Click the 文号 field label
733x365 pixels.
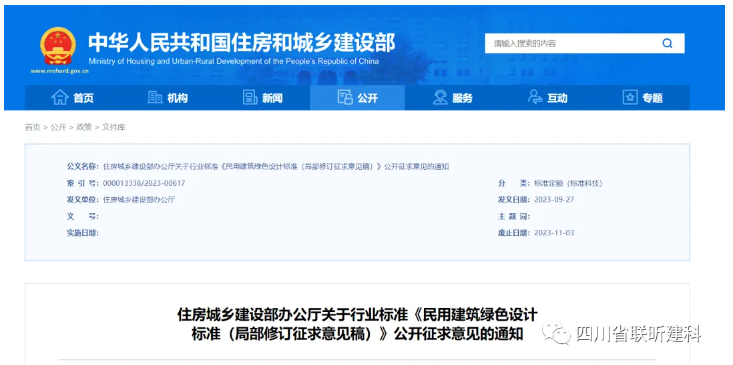point(83,216)
